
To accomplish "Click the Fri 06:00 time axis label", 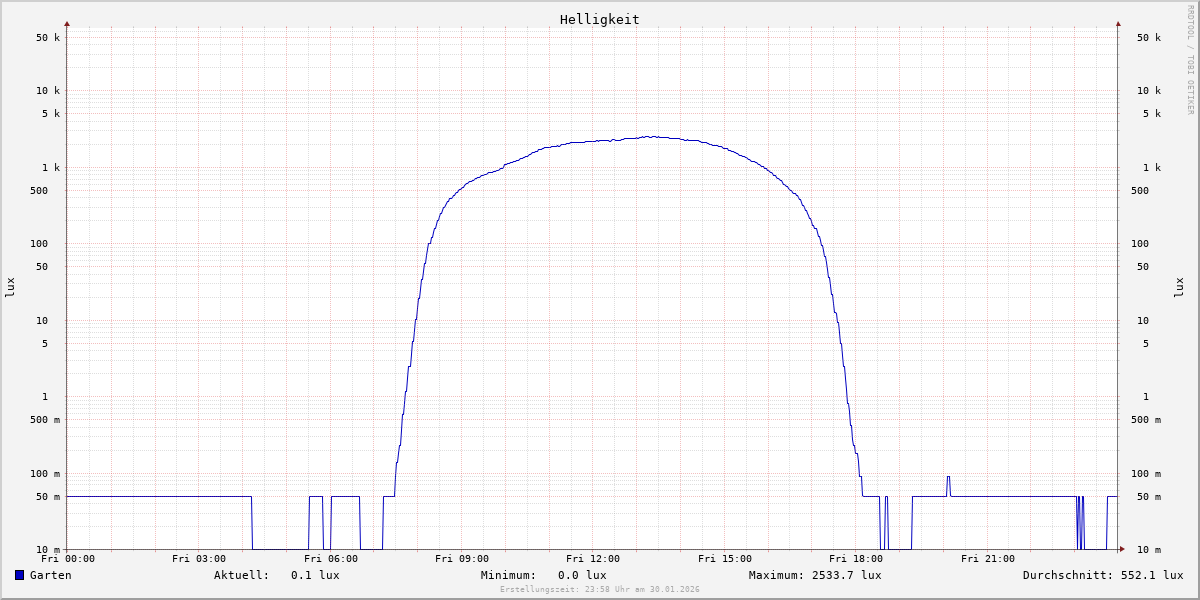I will [330, 559].
